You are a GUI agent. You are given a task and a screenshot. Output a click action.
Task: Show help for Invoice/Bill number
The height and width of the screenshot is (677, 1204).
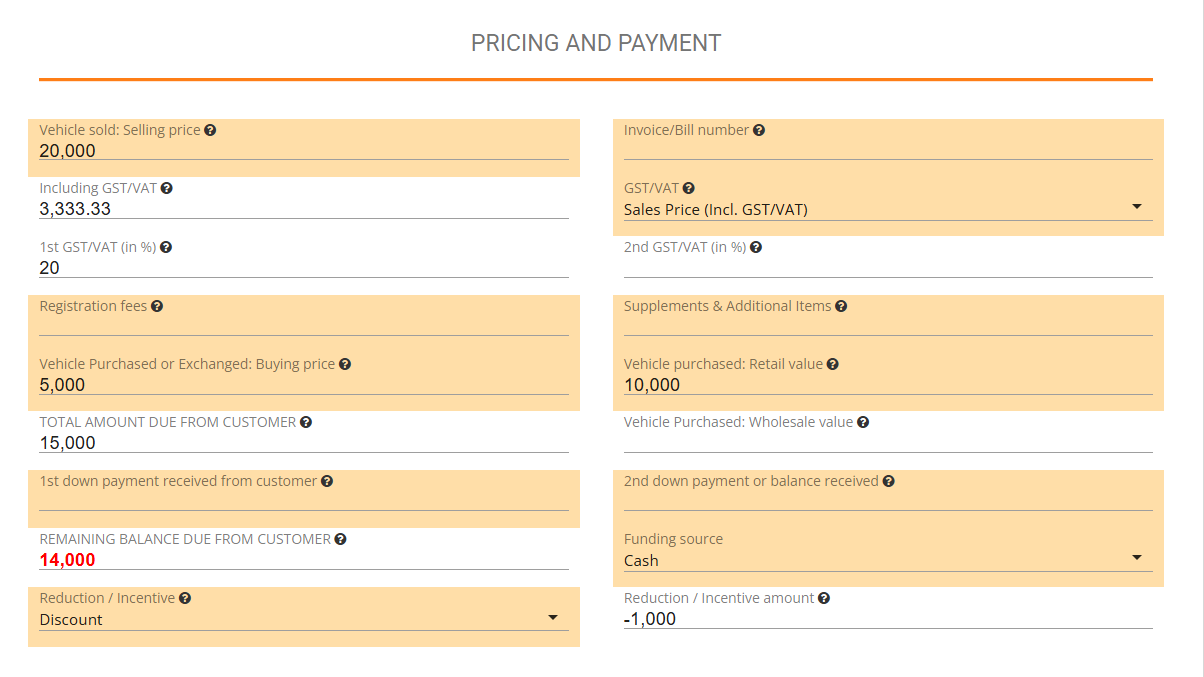[x=759, y=130]
